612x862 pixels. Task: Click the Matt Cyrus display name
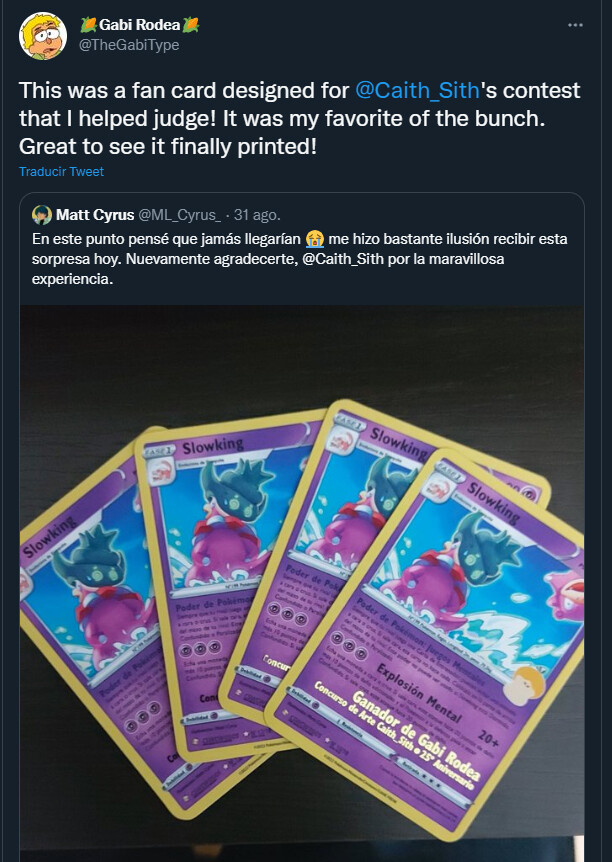point(95,215)
